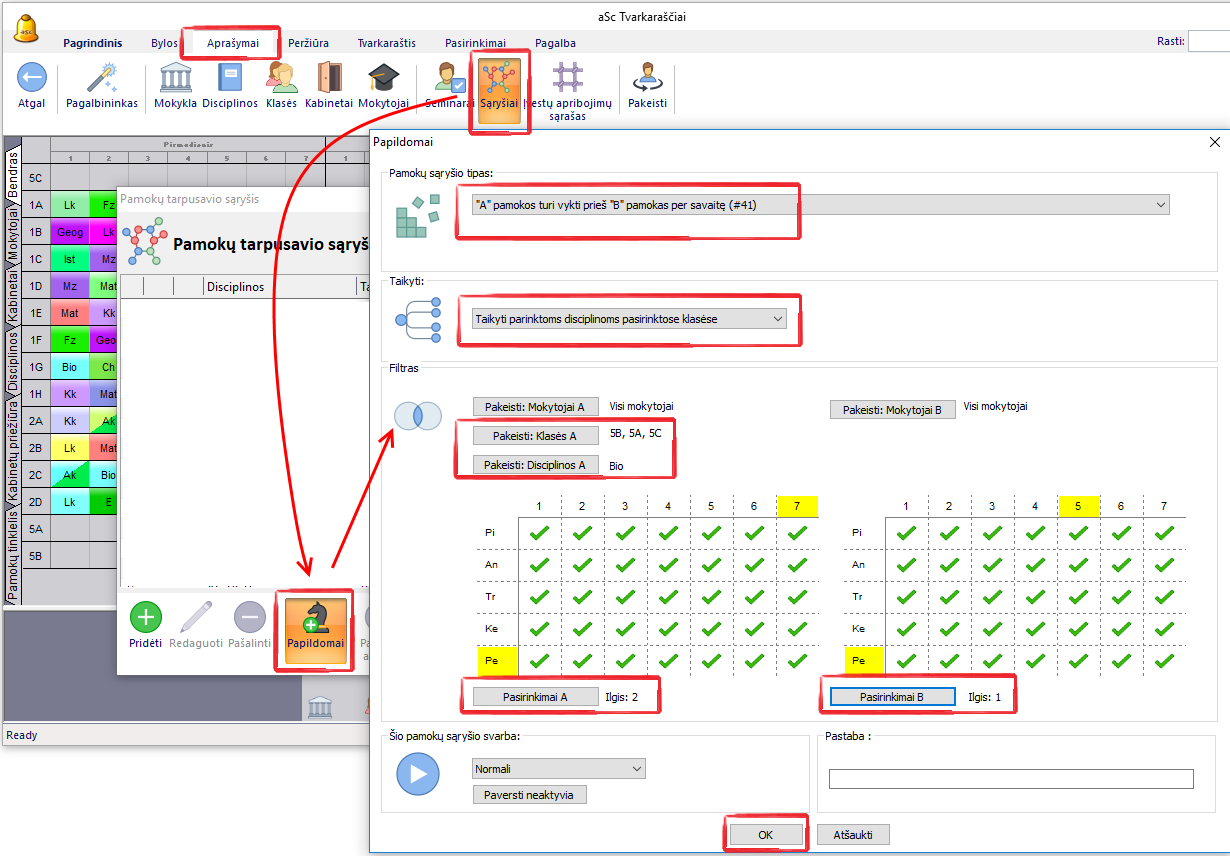Screen dimensions: 1230x863
Task: Select the Disciplinos book icon
Action: point(230,78)
